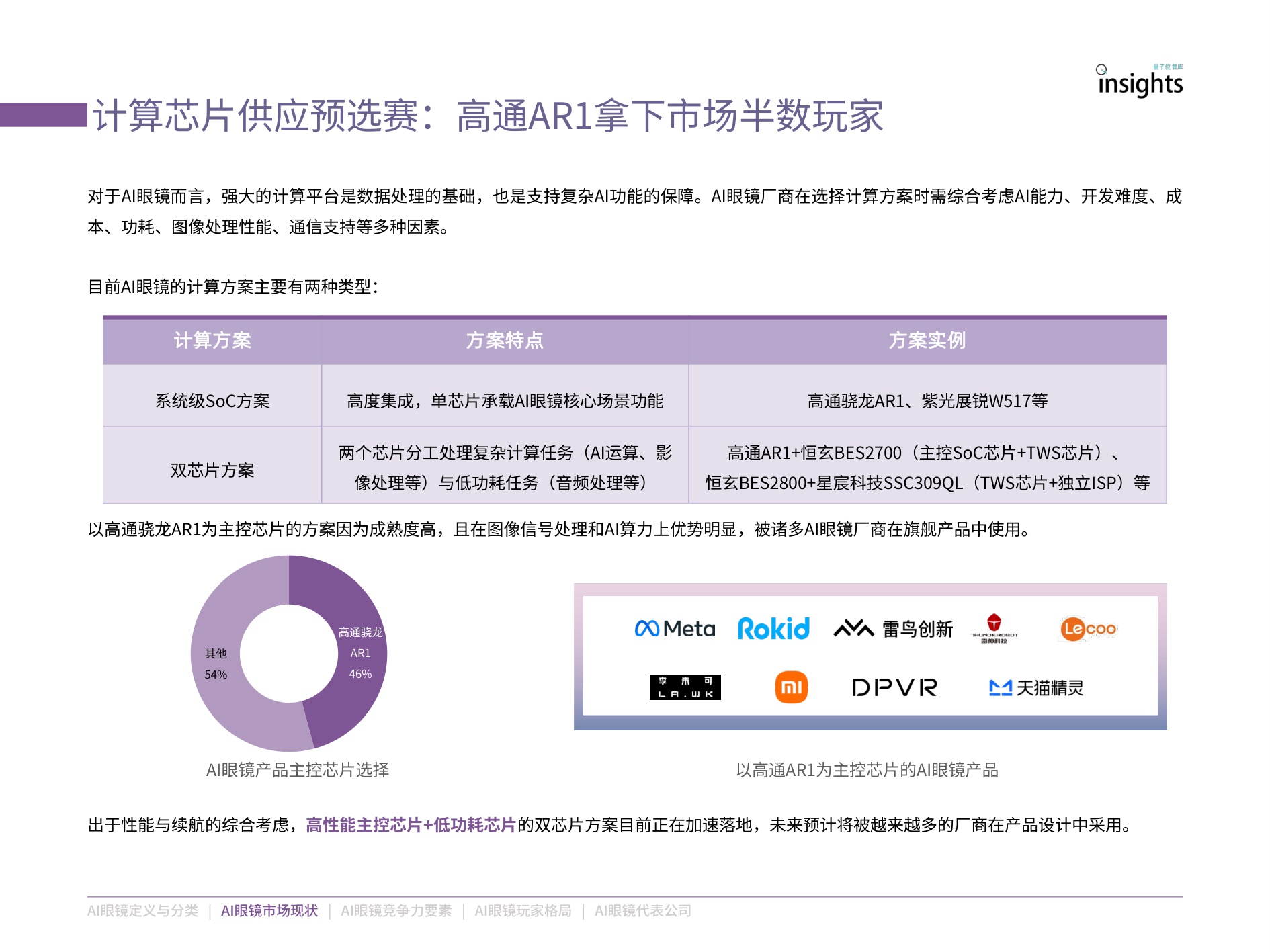Click the 雷鸟创新 logo
Image resolution: width=1270 pixels, height=952 pixels.
[894, 629]
